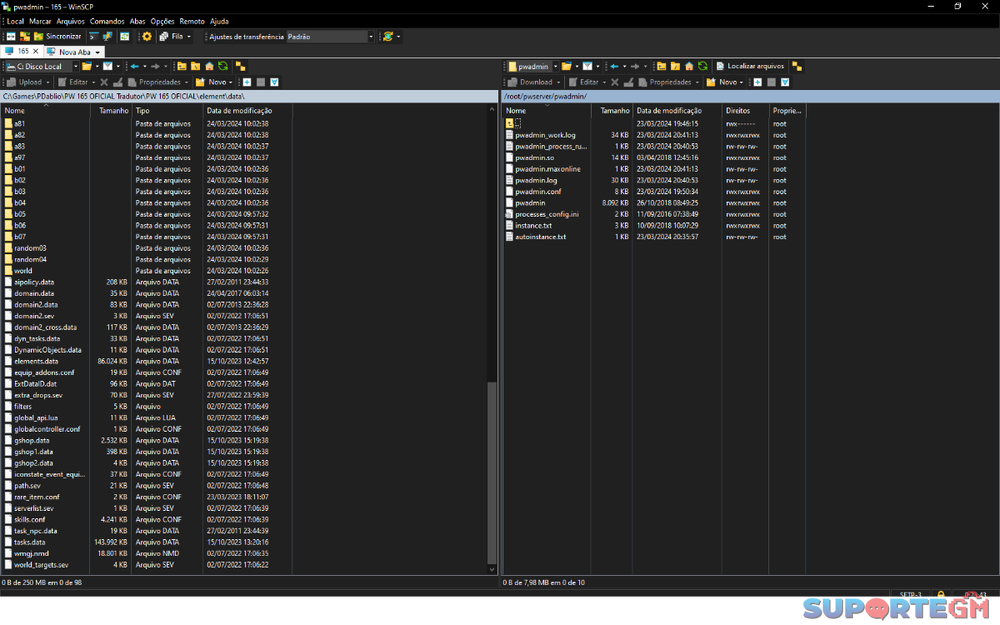1000x625 pixels.
Task: Click the local panel back arrow
Action: click(135, 67)
